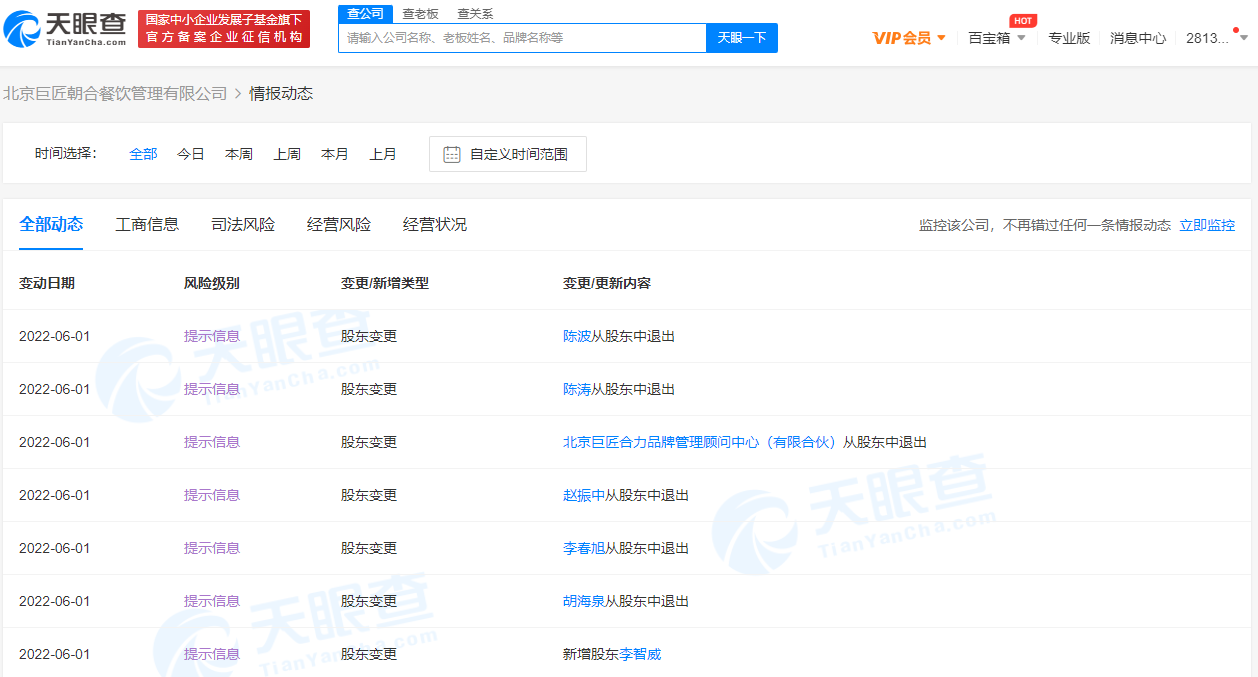Click the 立即监控 link

coord(1207,225)
